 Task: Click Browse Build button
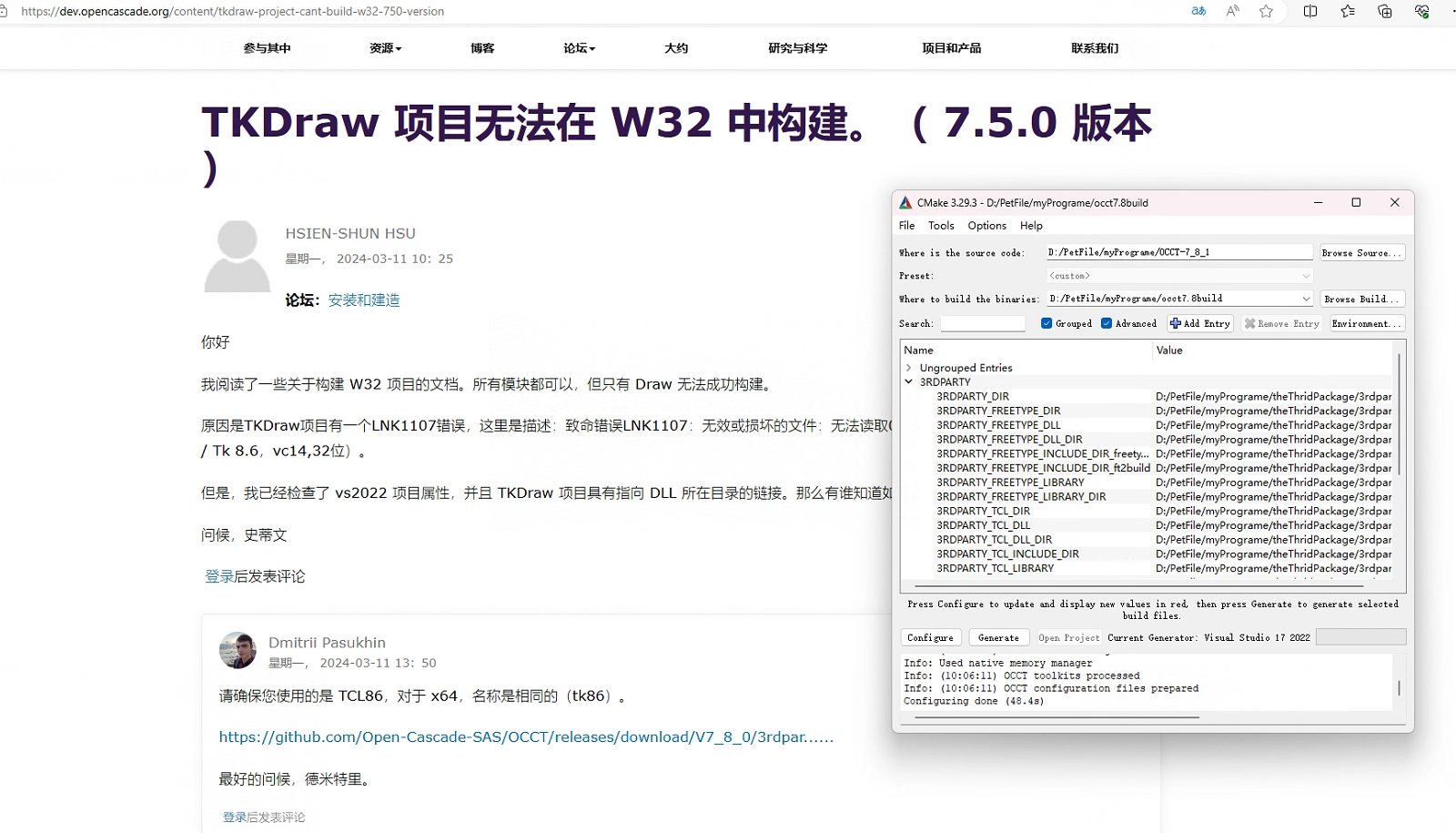pos(1362,299)
